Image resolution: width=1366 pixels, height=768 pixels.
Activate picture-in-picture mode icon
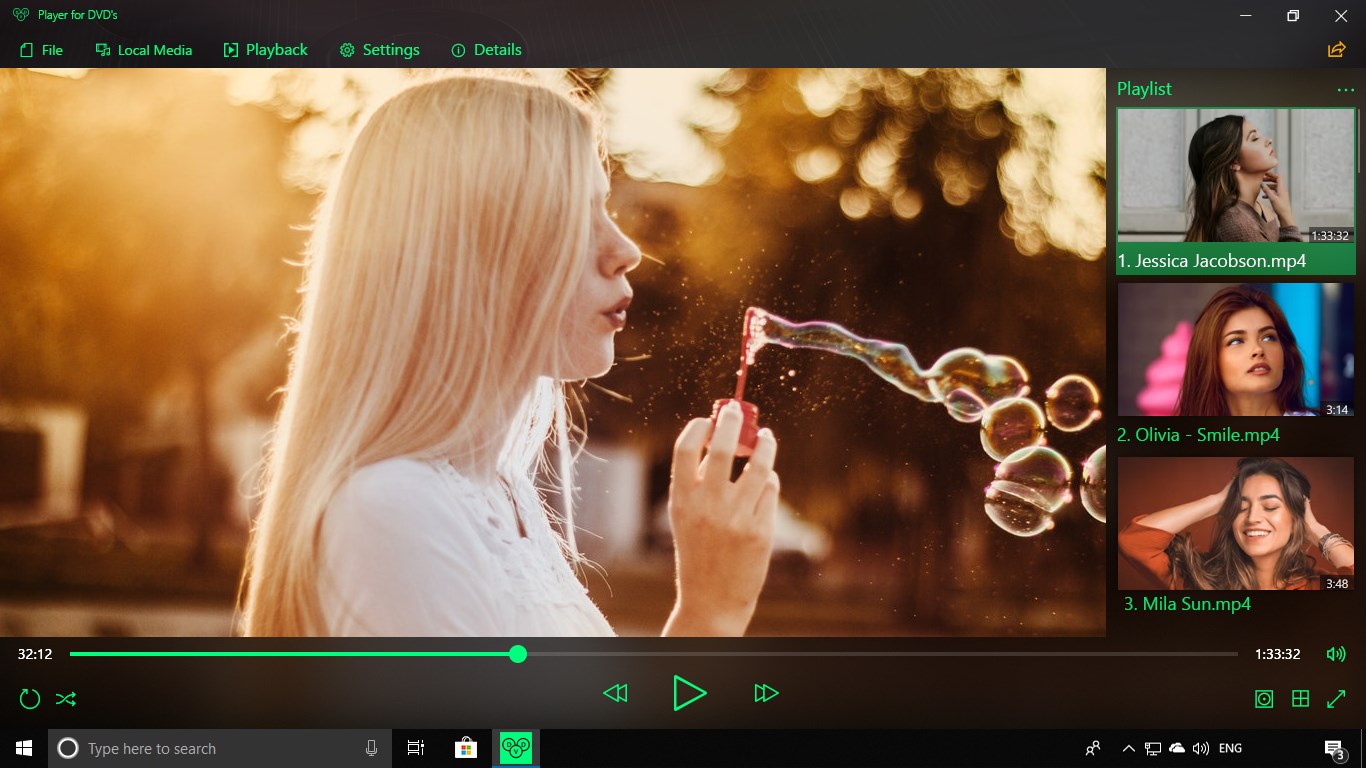(1263, 699)
